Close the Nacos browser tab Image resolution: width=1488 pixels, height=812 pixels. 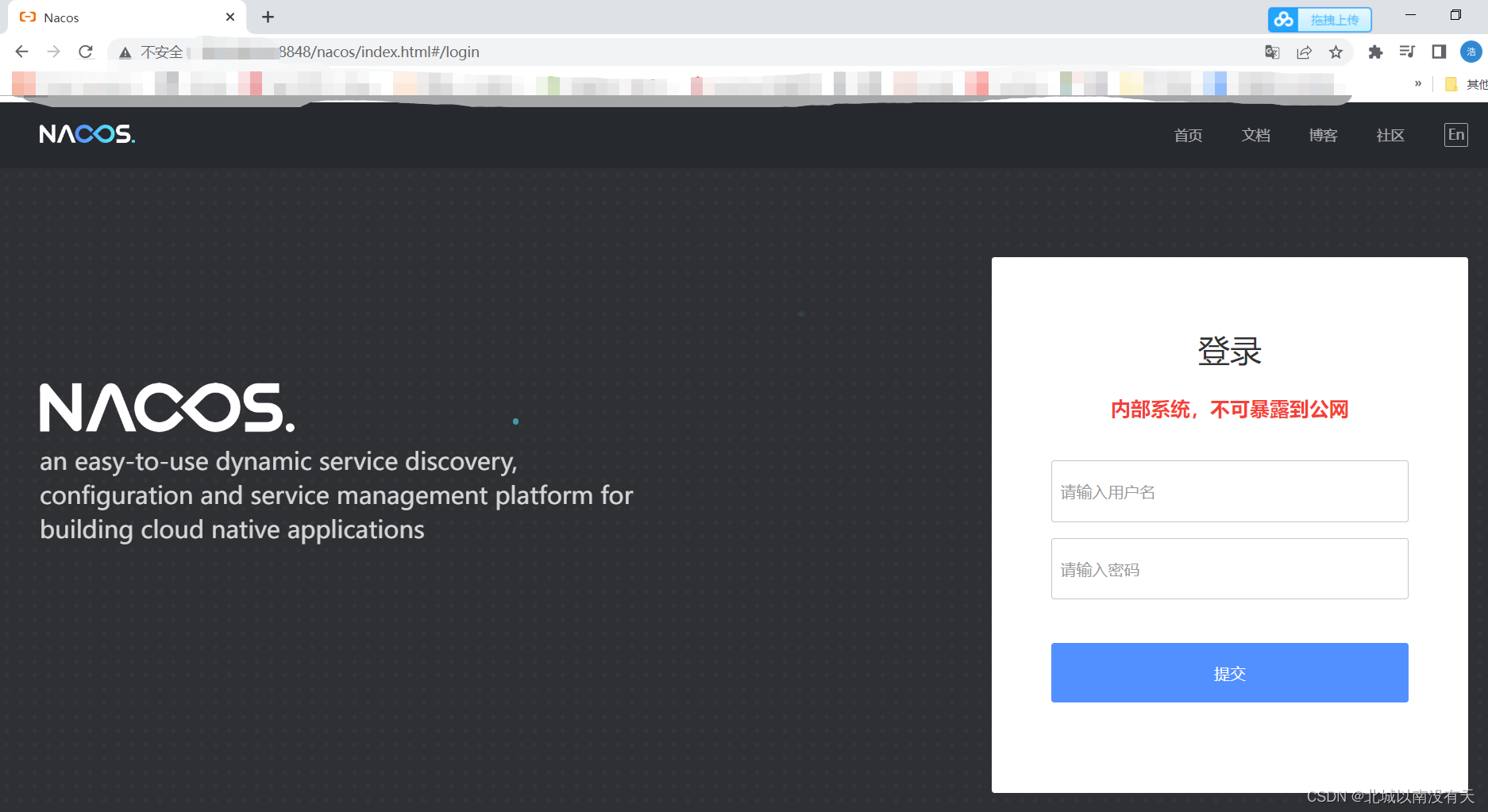point(230,17)
